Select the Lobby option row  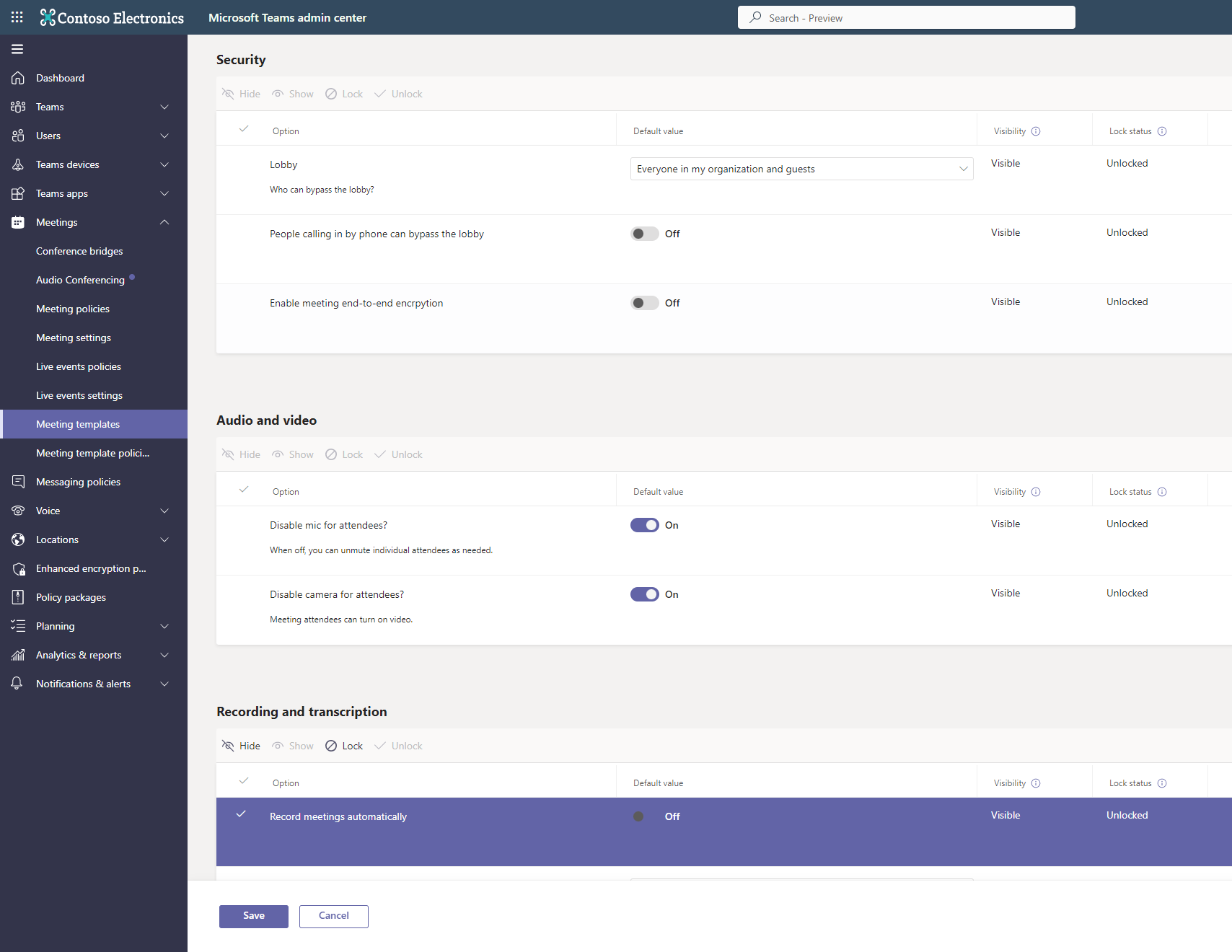point(724,180)
